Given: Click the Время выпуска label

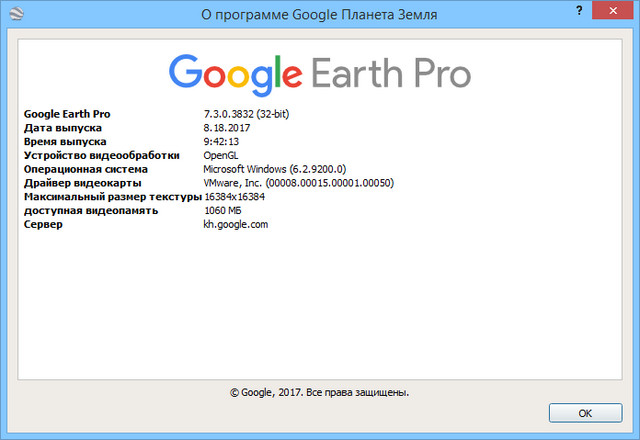Looking at the screenshot, I should pos(65,142).
